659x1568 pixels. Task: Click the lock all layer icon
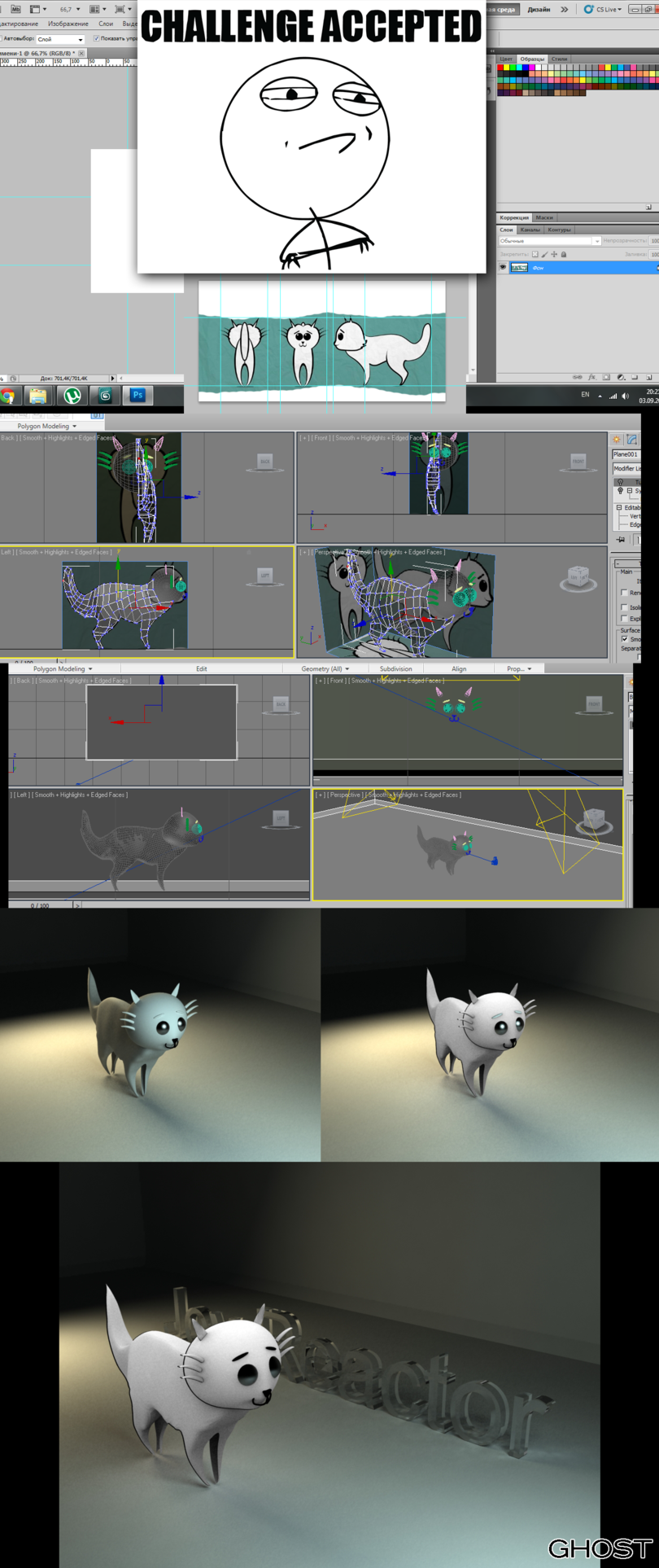pos(564,255)
